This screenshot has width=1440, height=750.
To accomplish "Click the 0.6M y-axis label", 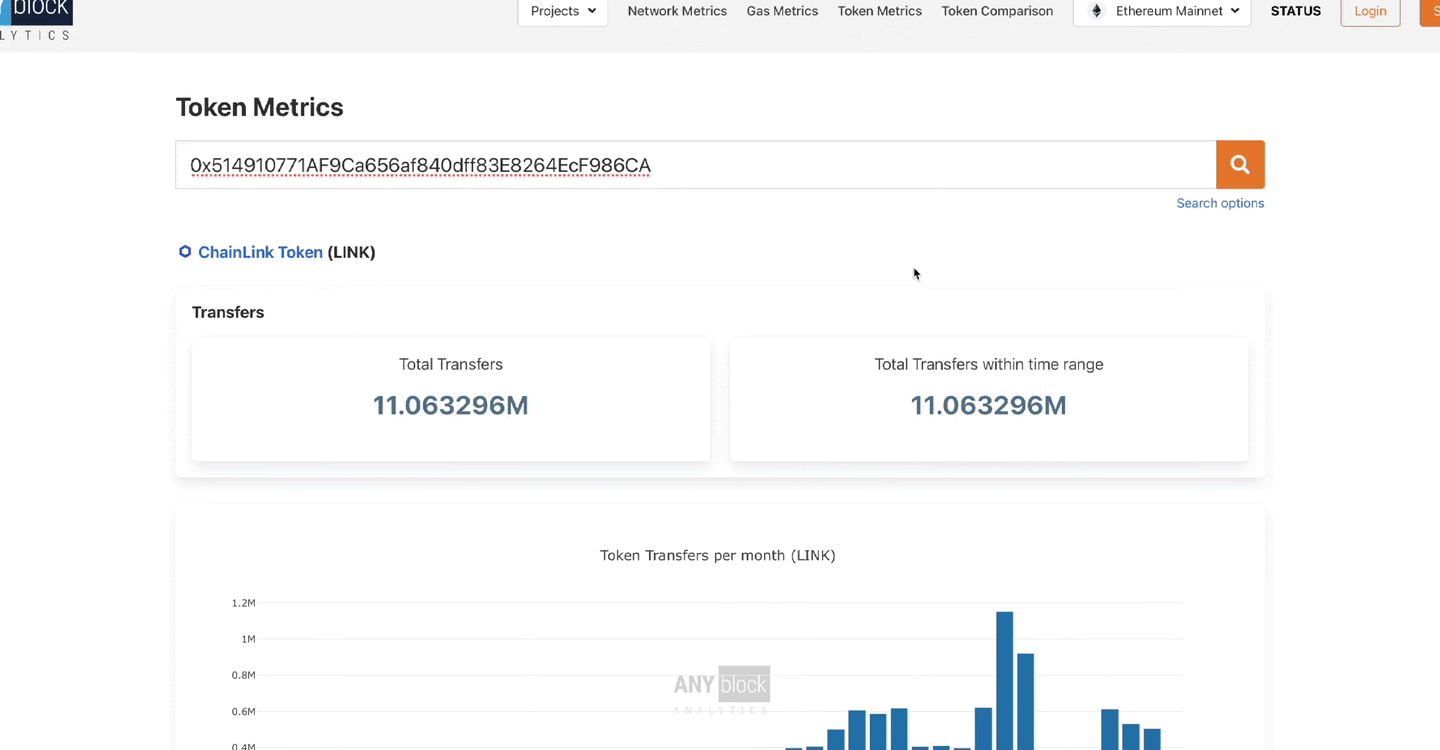I will (x=244, y=712).
